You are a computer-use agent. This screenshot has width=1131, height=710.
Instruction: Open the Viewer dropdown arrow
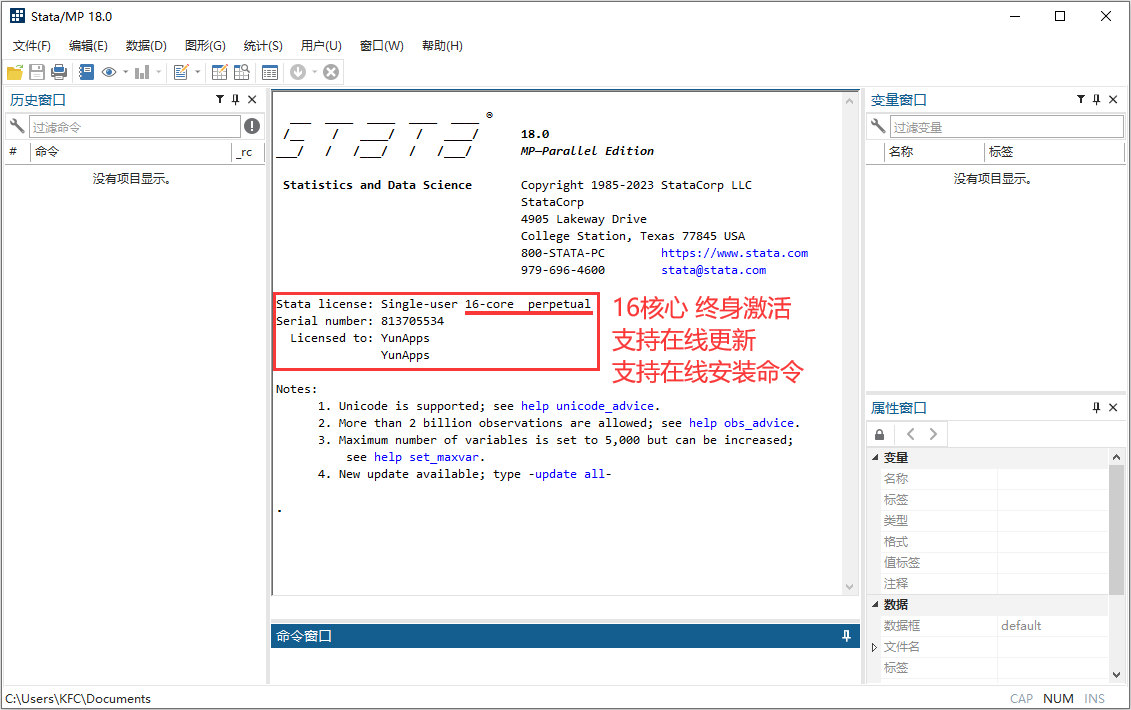tap(126, 72)
